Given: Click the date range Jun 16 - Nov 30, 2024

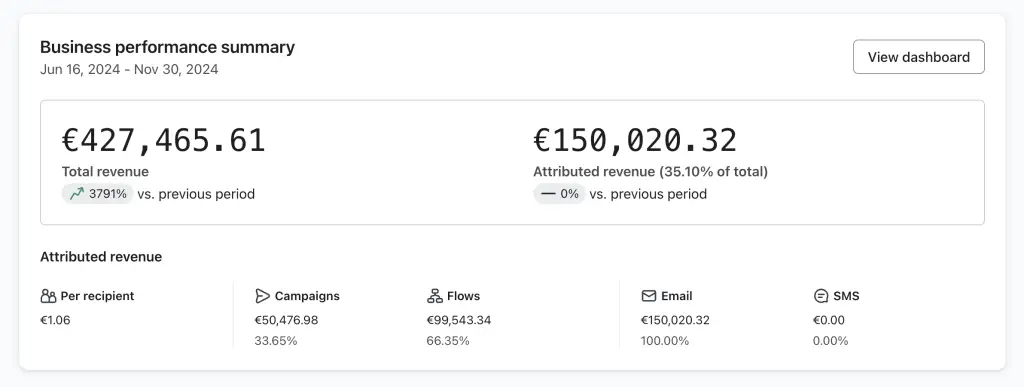Looking at the screenshot, I should pyautogui.click(x=129, y=69).
